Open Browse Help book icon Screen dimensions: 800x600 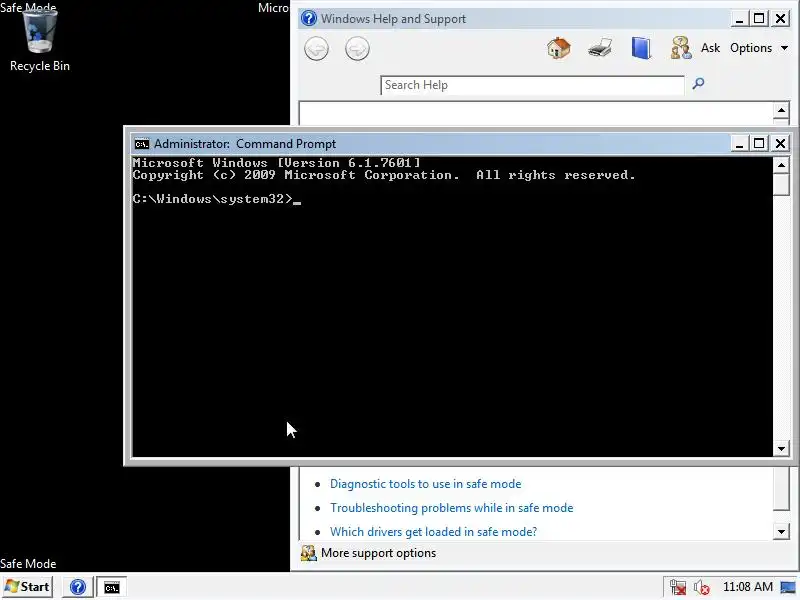[641, 48]
